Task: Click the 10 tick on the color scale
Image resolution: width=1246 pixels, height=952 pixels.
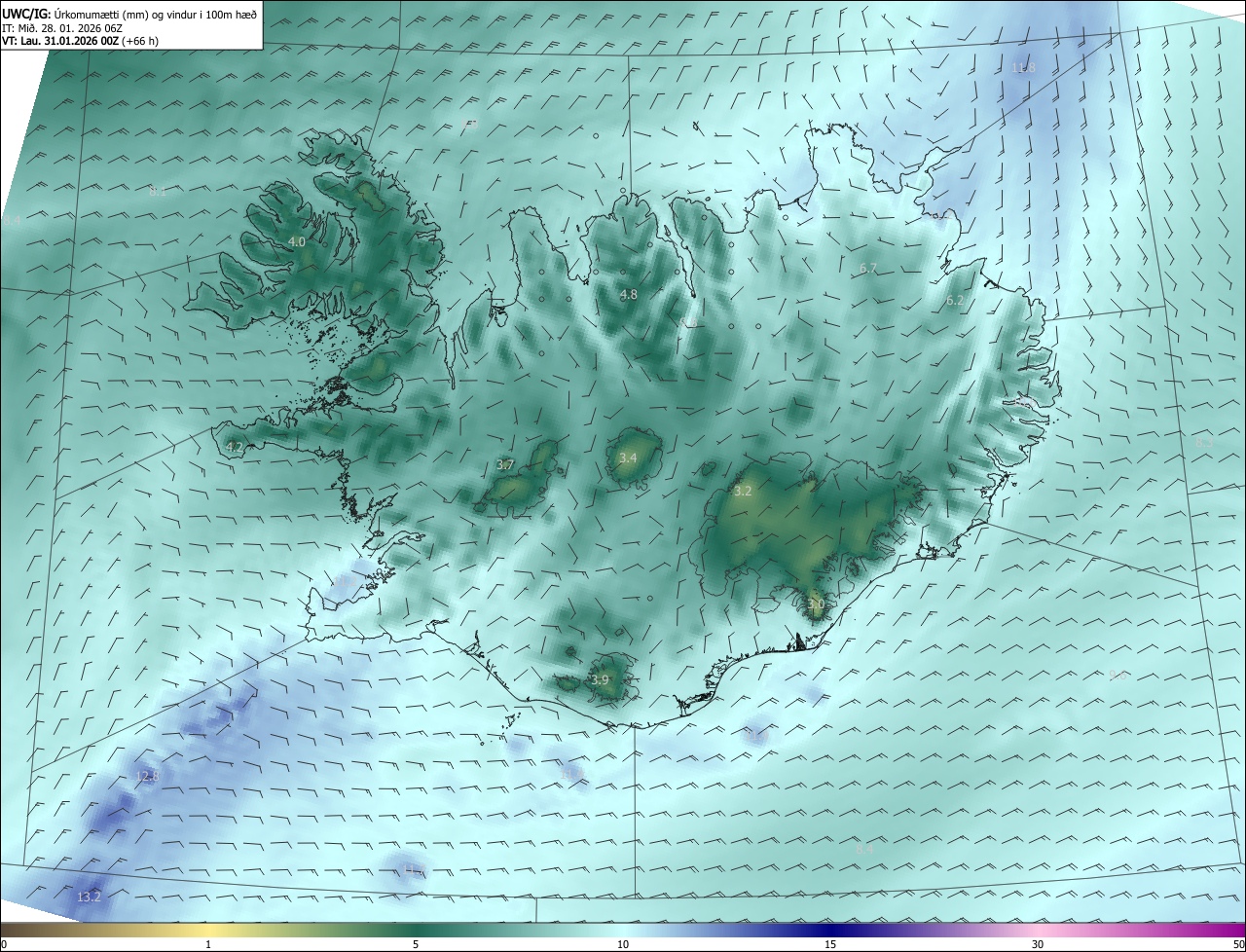Action: pos(623,944)
